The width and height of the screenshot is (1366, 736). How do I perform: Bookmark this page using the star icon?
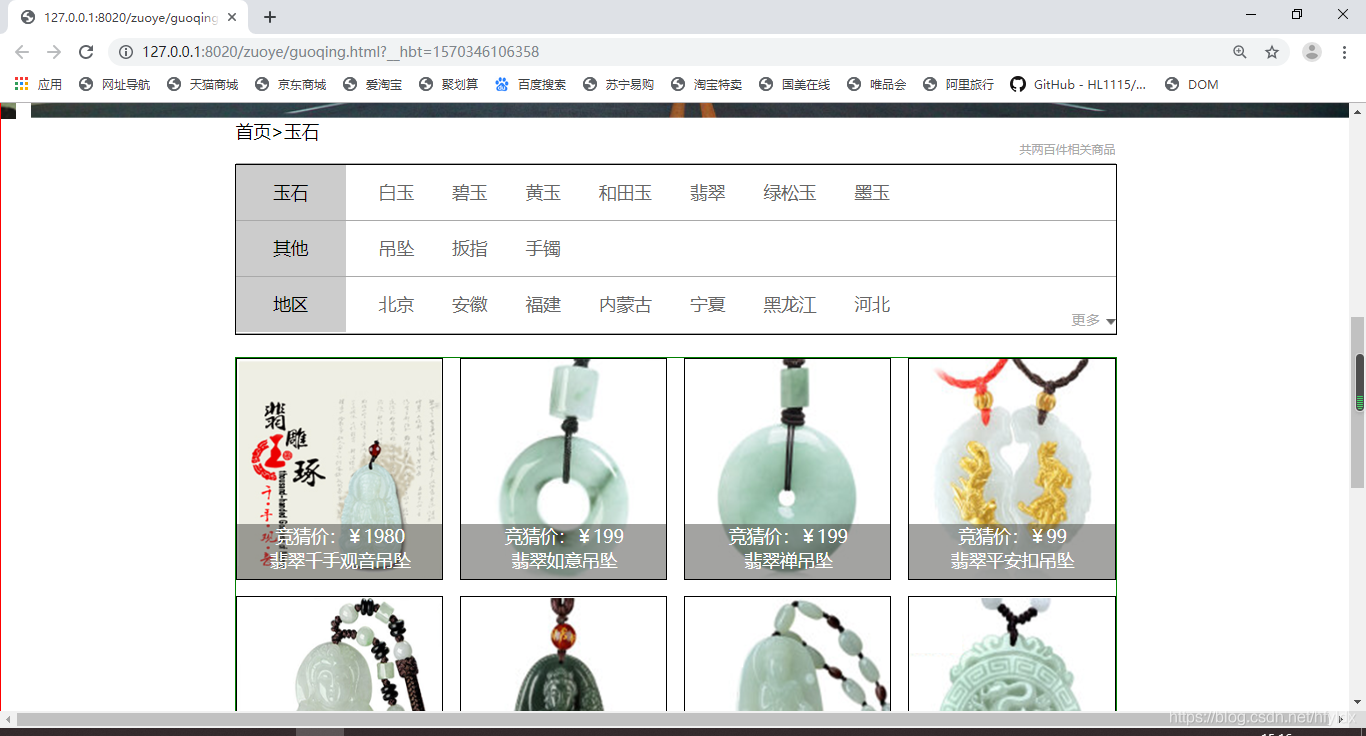(1272, 51)
